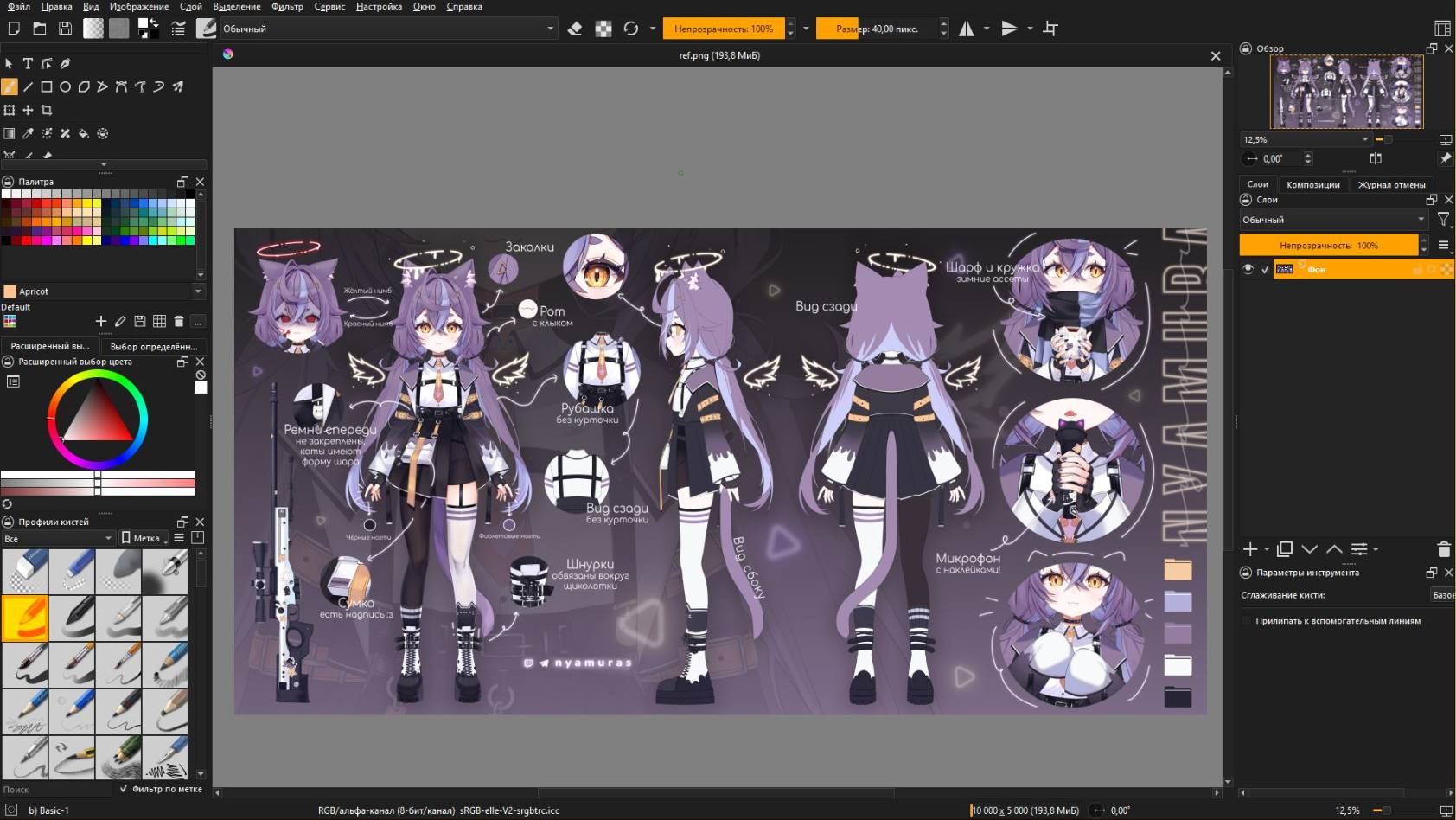Click the reload original preset icon

[x=631, y=29]
